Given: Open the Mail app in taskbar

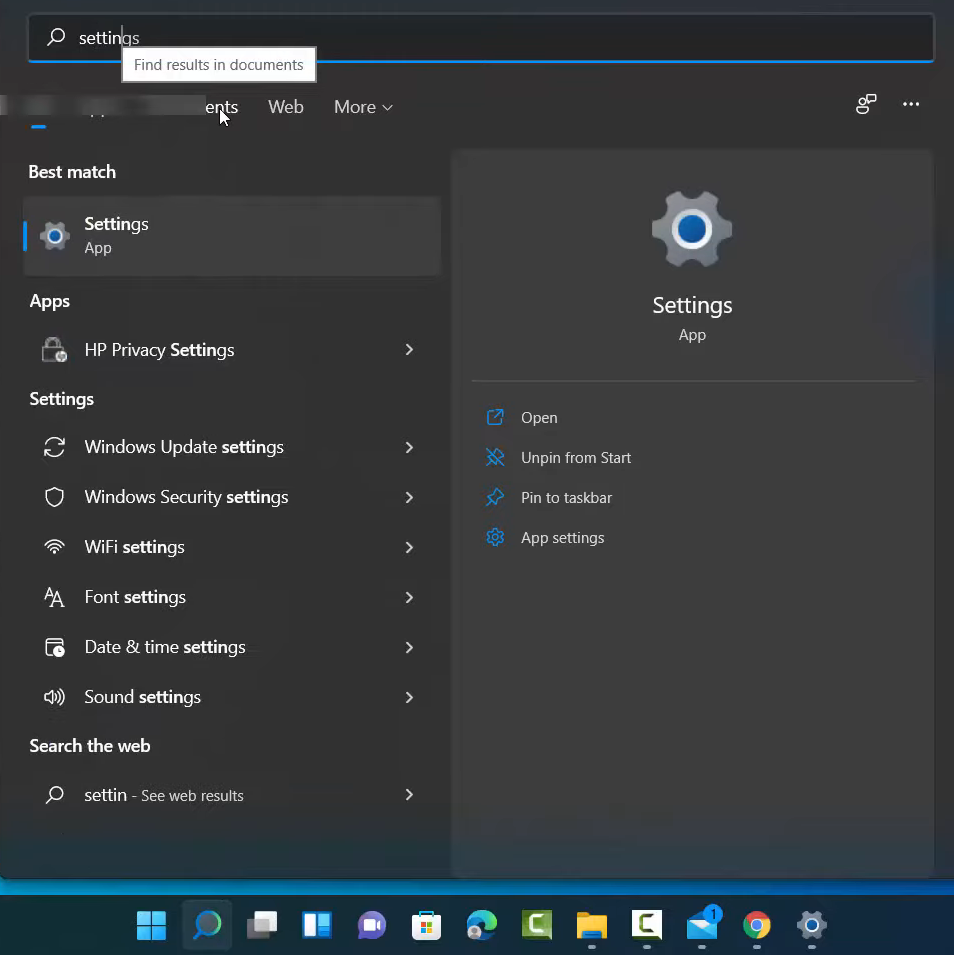Looking at the screenshot, I should click(702, 925).
